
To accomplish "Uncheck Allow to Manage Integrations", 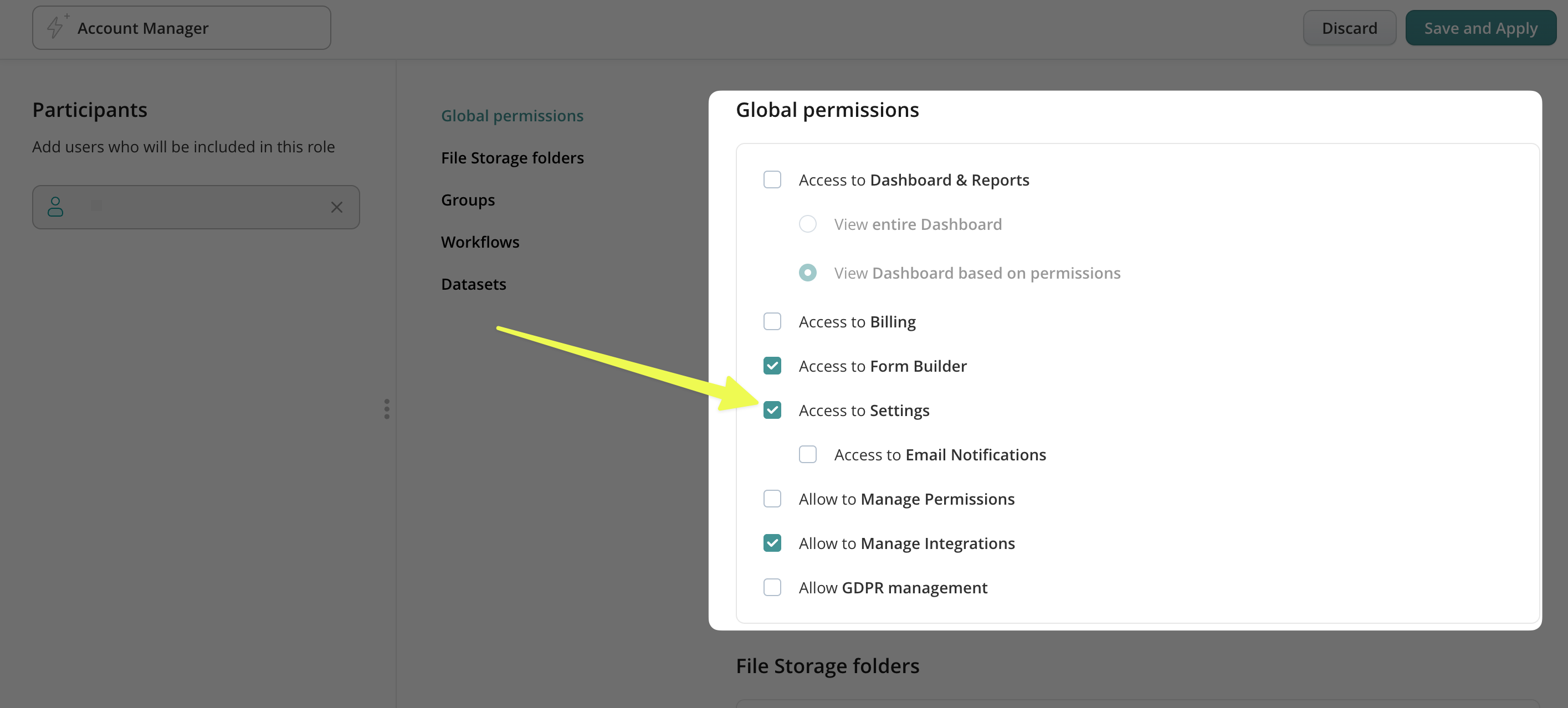I will pos(772,543).
